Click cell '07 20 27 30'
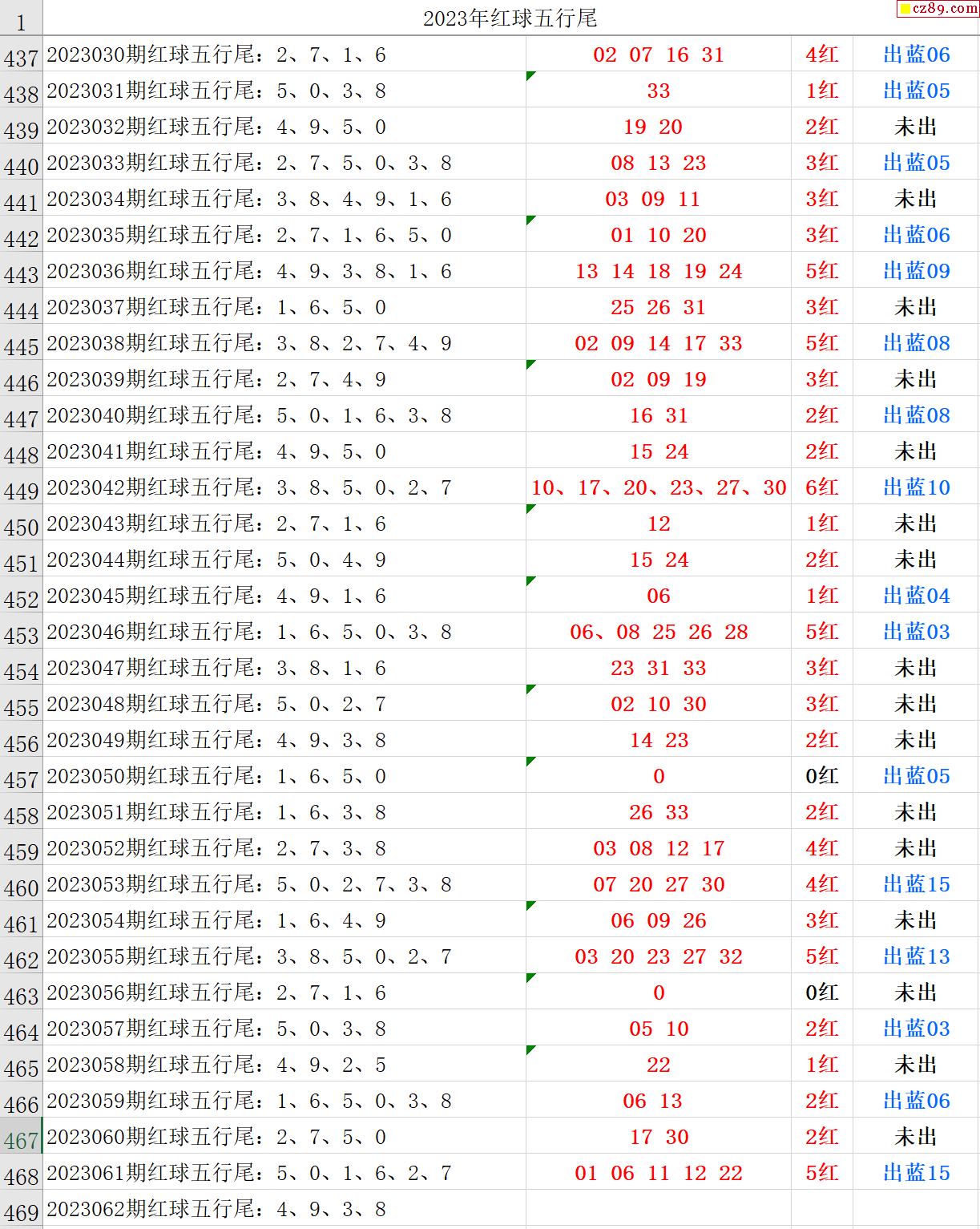The image size is (980, 1229). pos(659,884)
